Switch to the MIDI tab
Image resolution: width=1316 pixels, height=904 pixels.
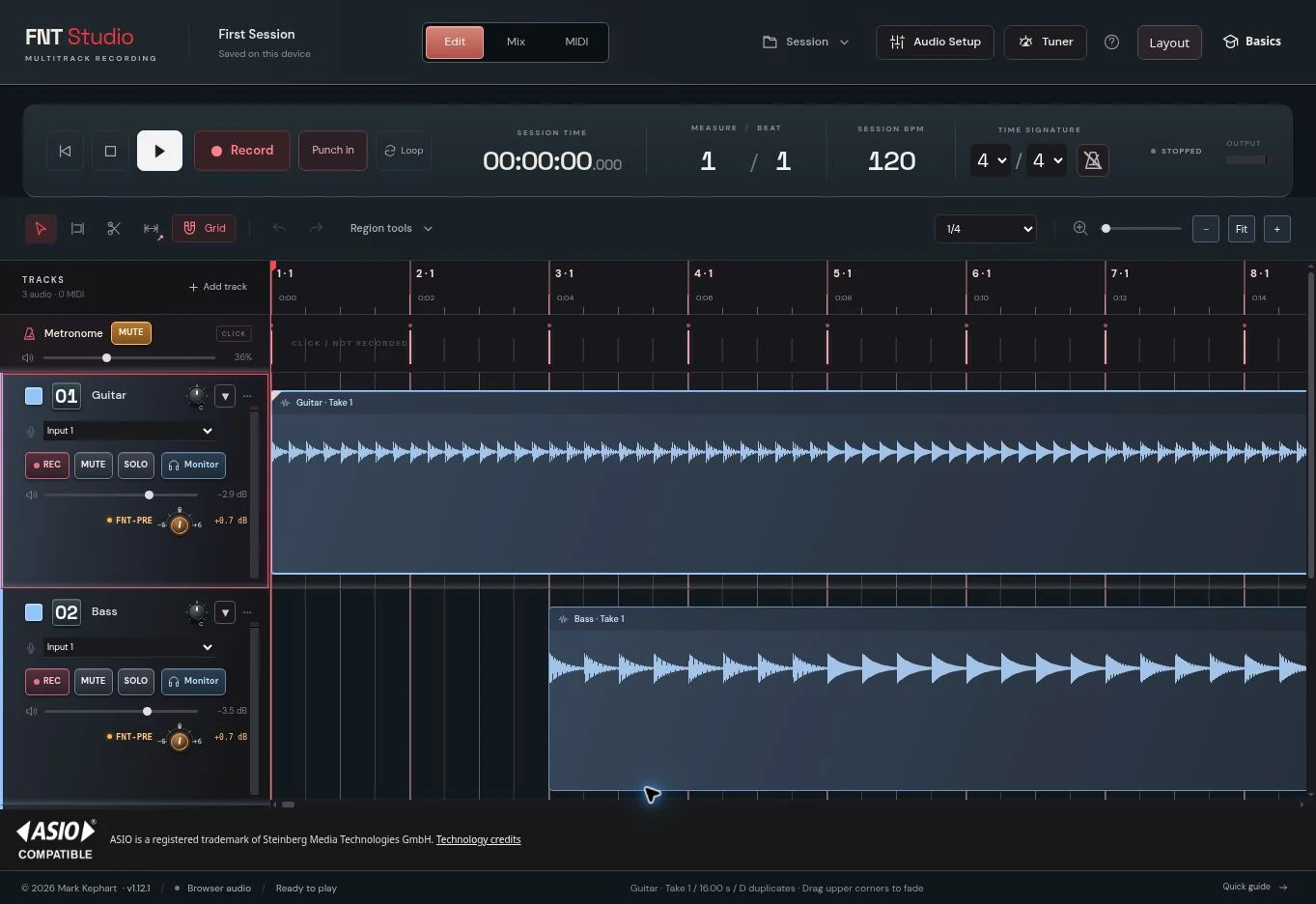576,42
